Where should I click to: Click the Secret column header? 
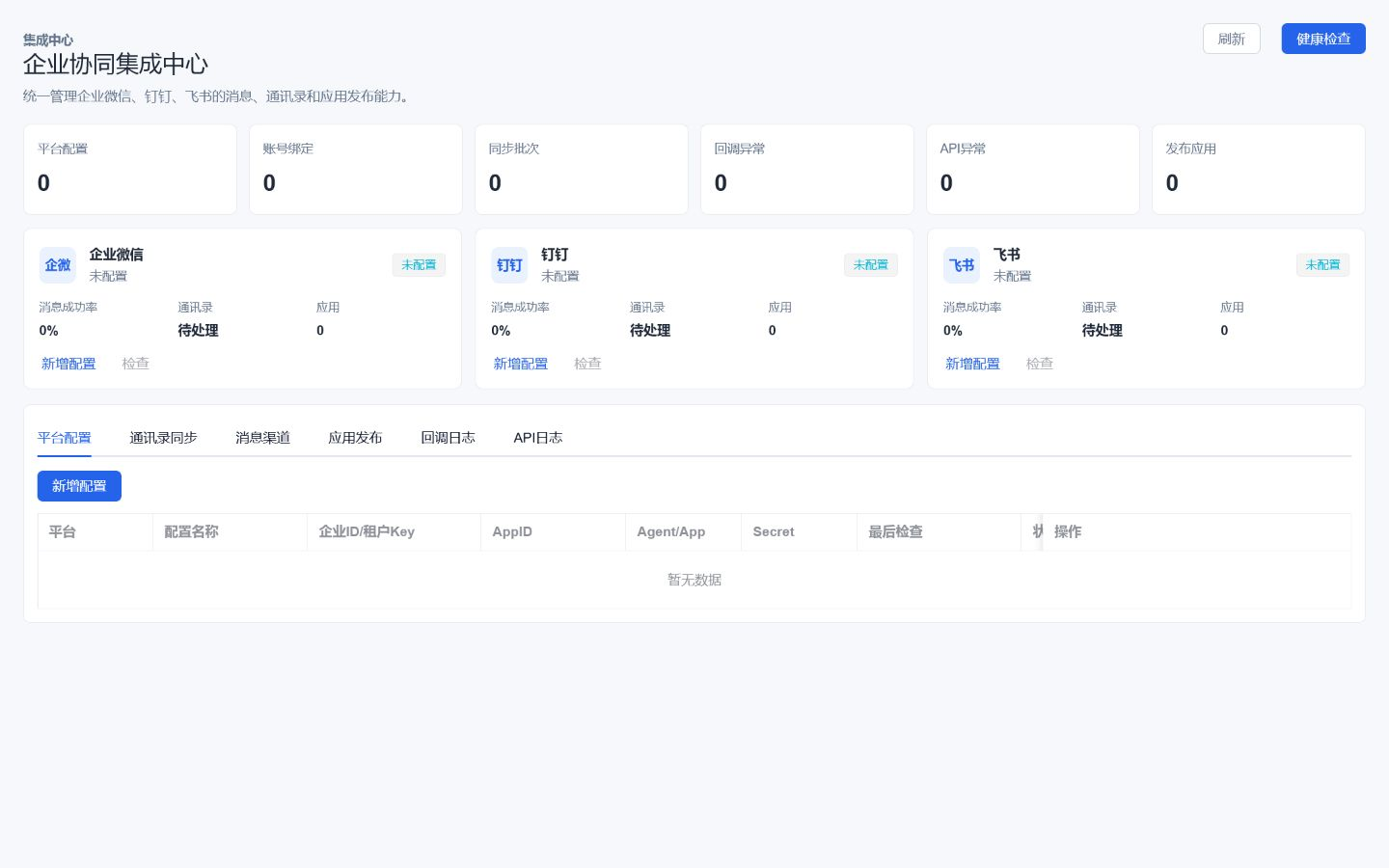coord(799,532)
